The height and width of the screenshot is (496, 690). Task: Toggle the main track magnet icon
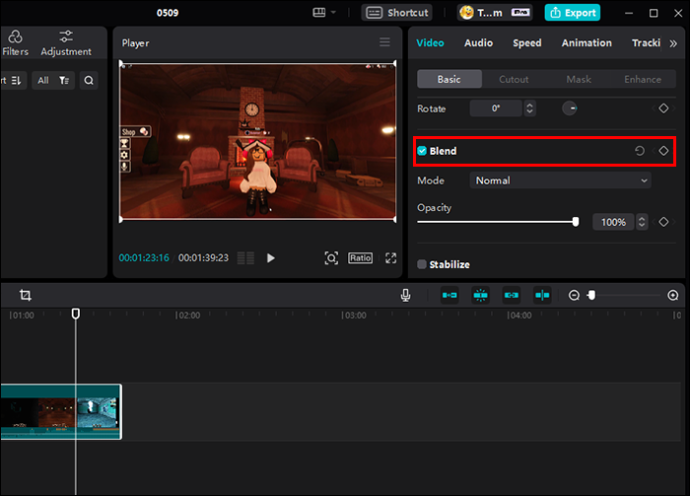pyautogui.click(x=449, y=295)
